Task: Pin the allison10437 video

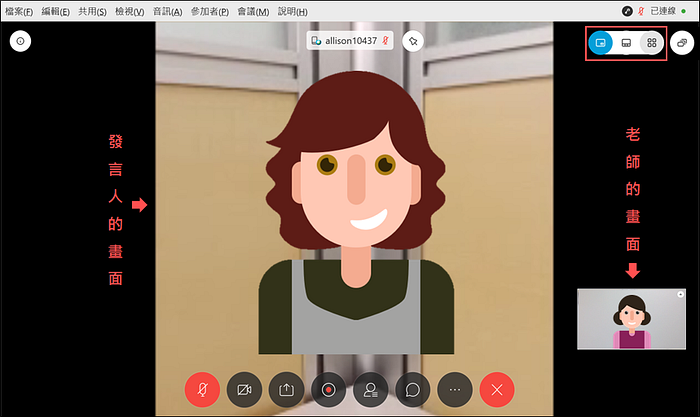Action: (413, 42)
